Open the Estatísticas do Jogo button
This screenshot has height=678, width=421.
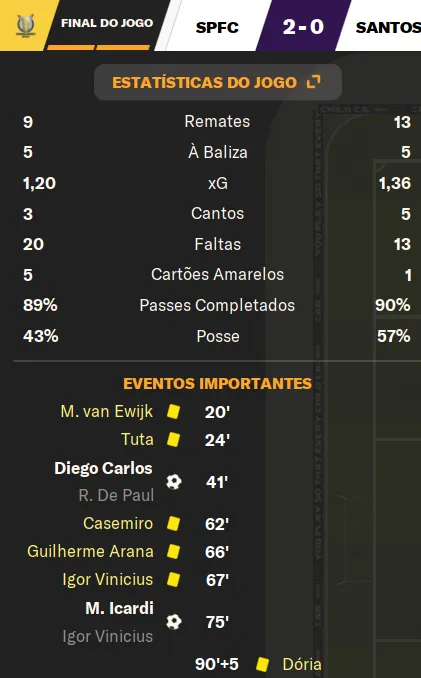(217, 82)
